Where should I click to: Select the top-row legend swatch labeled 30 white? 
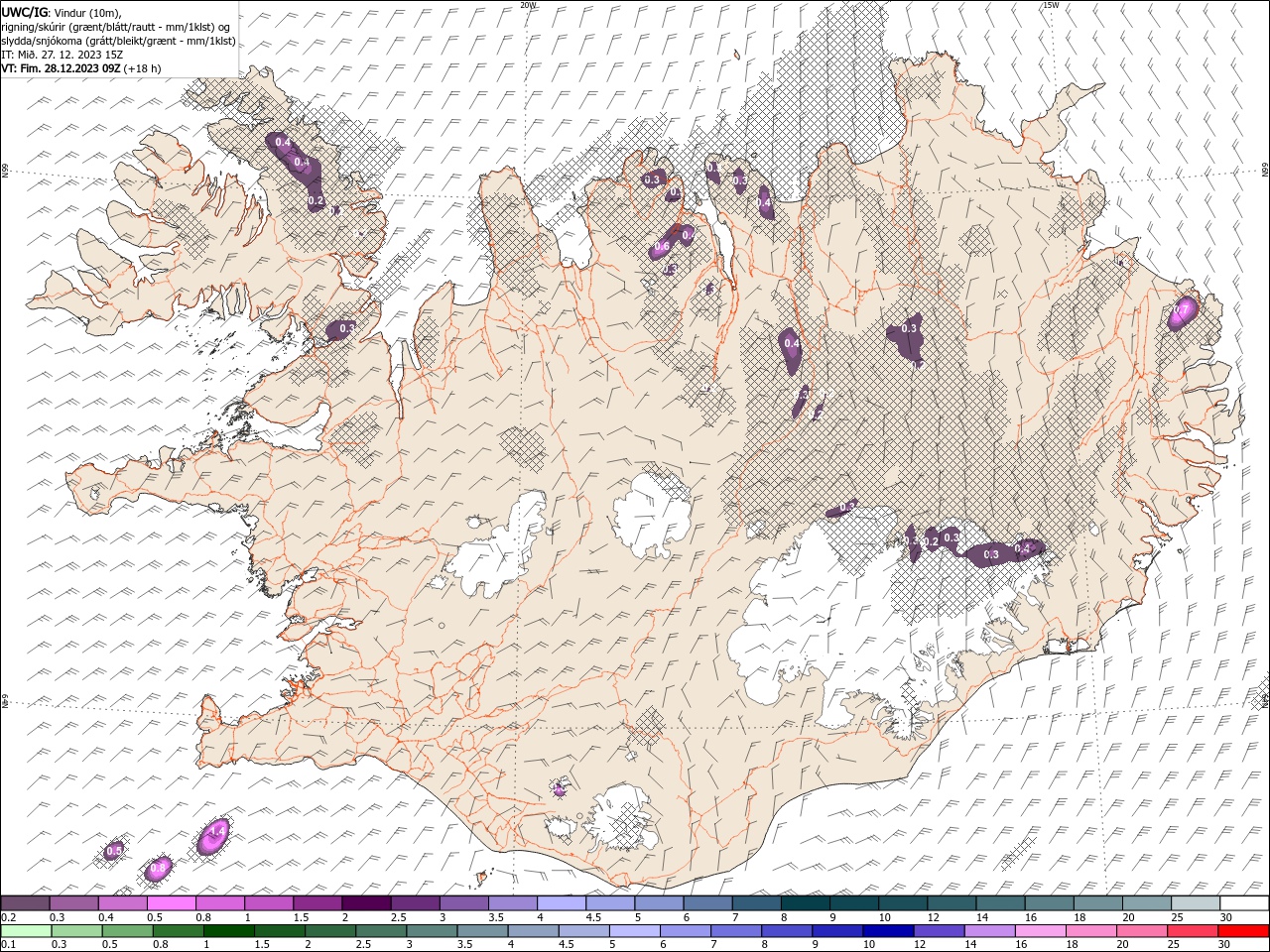pyautogui.click(x=1243, y=903)
